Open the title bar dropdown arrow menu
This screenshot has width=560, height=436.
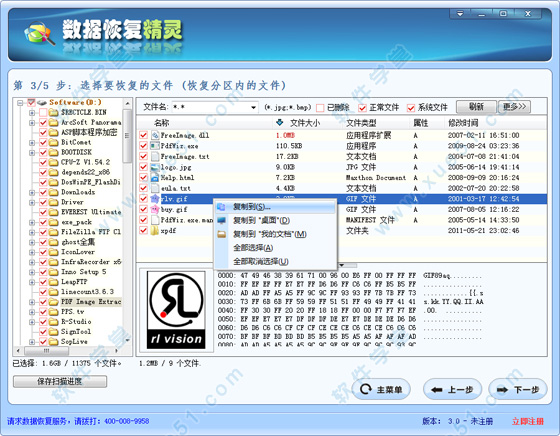click(460, 14)
